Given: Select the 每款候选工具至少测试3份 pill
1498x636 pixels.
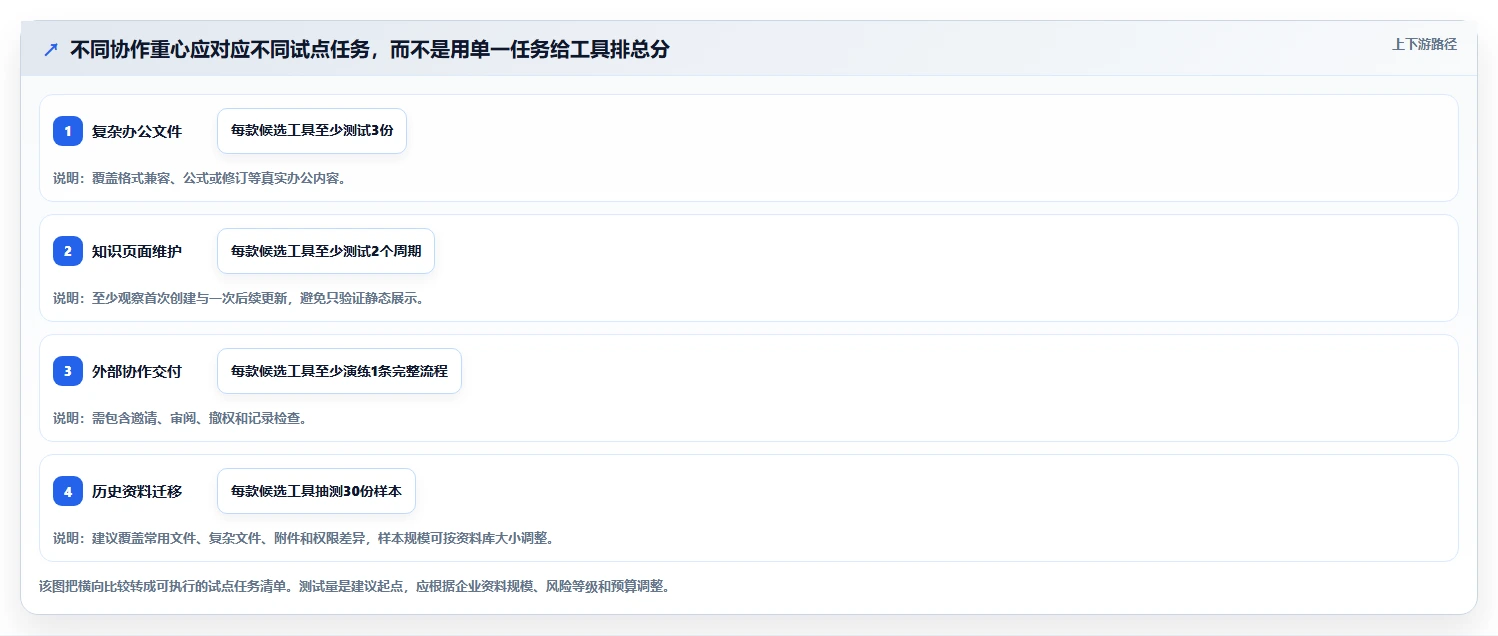Looking at the screenshot, I should tap(312, 131).
